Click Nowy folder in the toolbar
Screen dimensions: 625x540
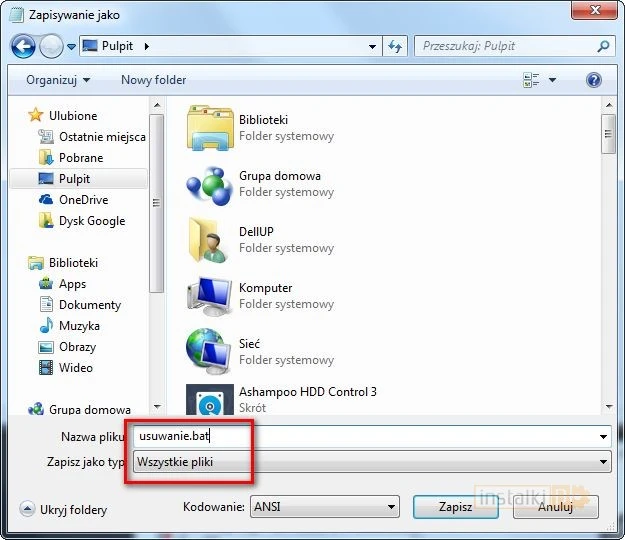[153, 80]
